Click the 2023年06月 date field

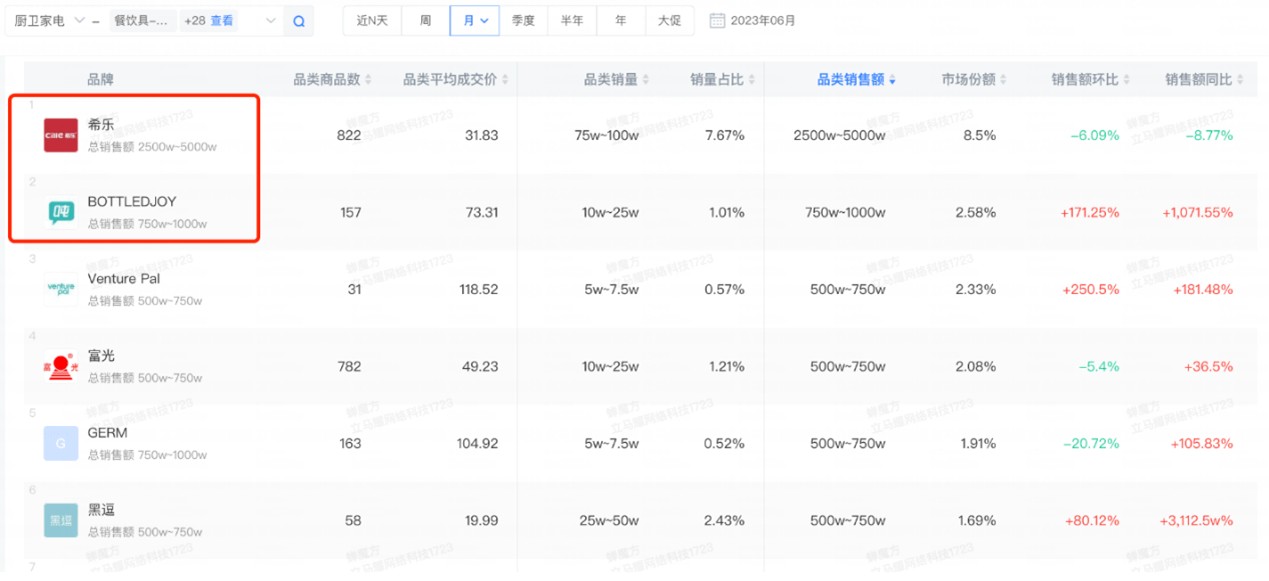pos(763,20)
